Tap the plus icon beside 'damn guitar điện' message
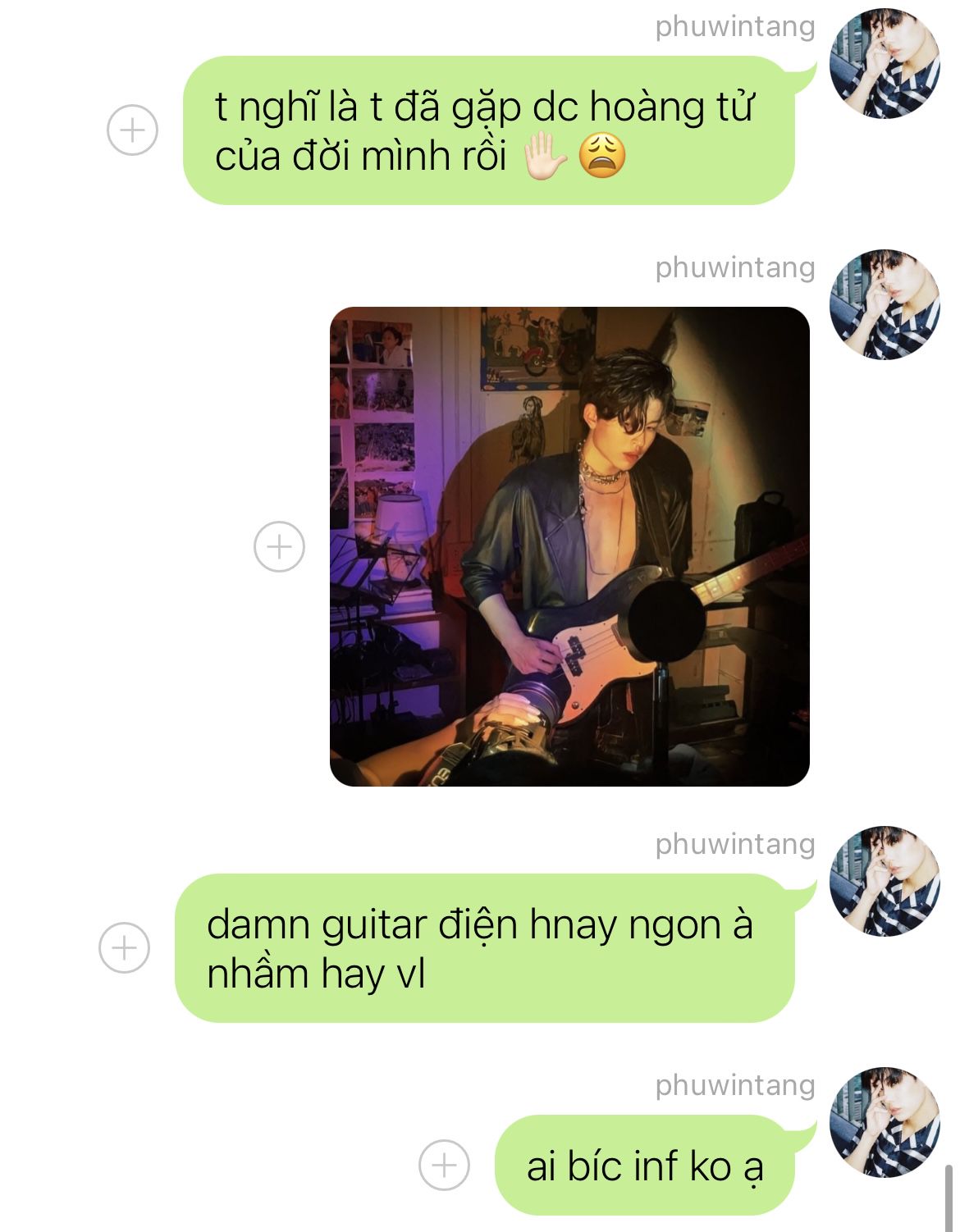The width and height of the screenshot is (960, 1232). pyautogui.click(x=124, y=948)
